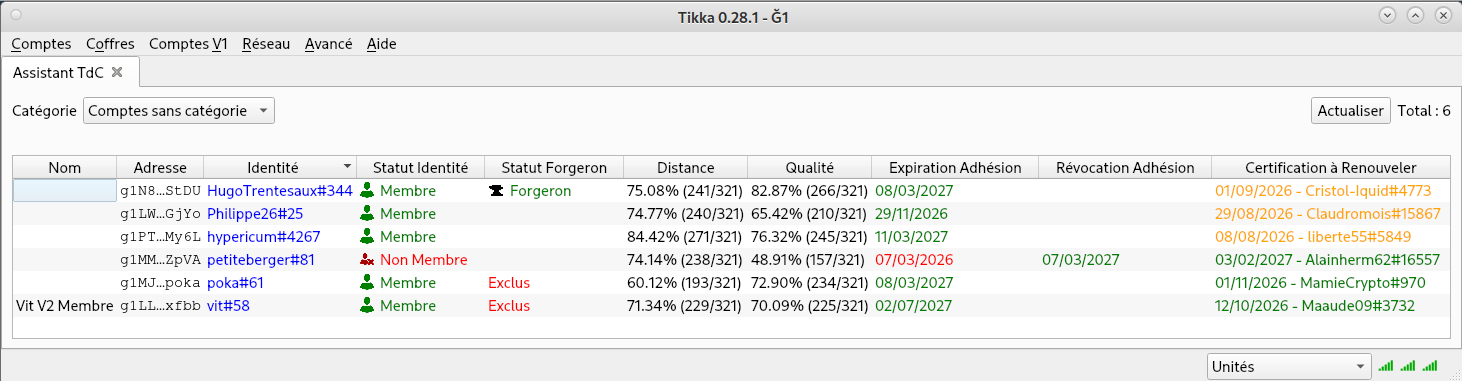
Task: Click the last network signal icon in status bar
Action: tap(1430, 366)
